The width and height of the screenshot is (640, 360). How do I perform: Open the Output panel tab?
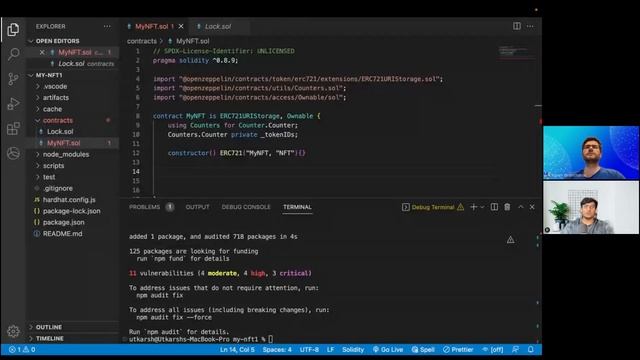coord(198,207)
